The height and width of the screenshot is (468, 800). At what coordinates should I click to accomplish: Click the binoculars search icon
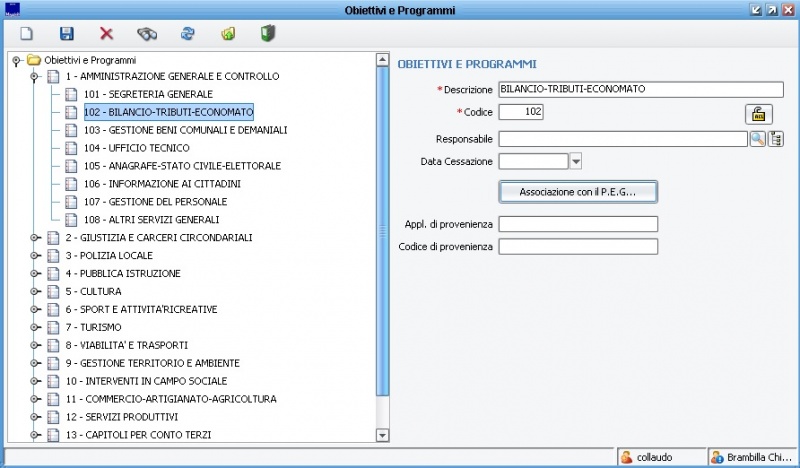tap(147, 34)
